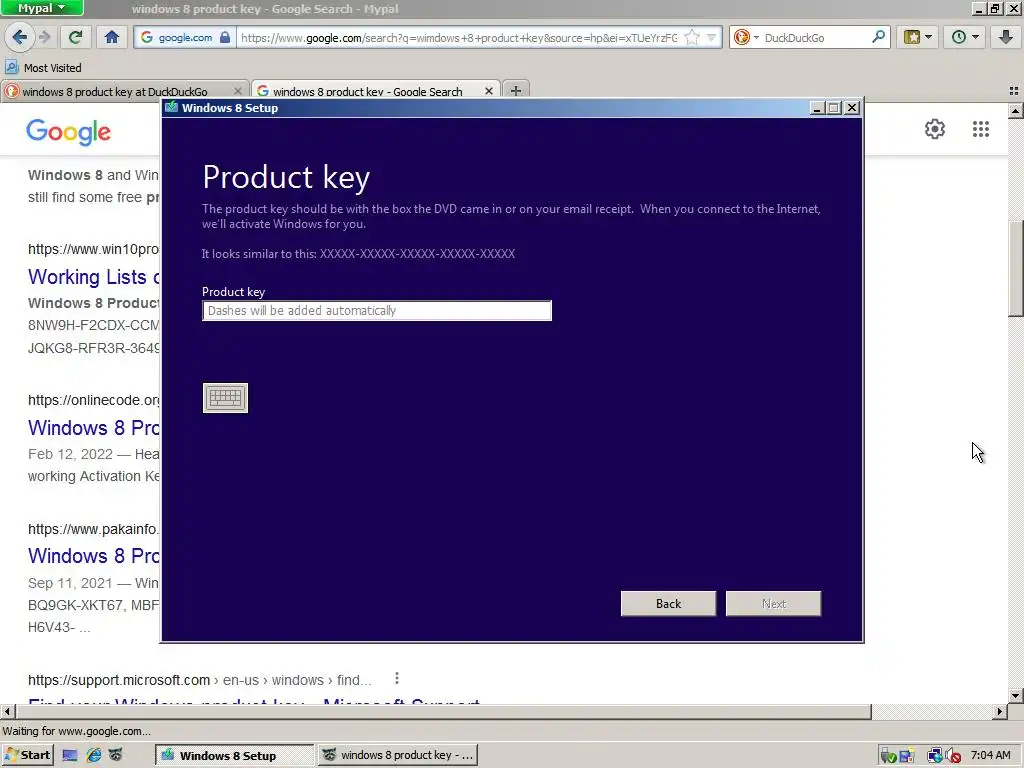Open the Mypal application menu
The image size is (1024, 768).
[x=42, y=8]
